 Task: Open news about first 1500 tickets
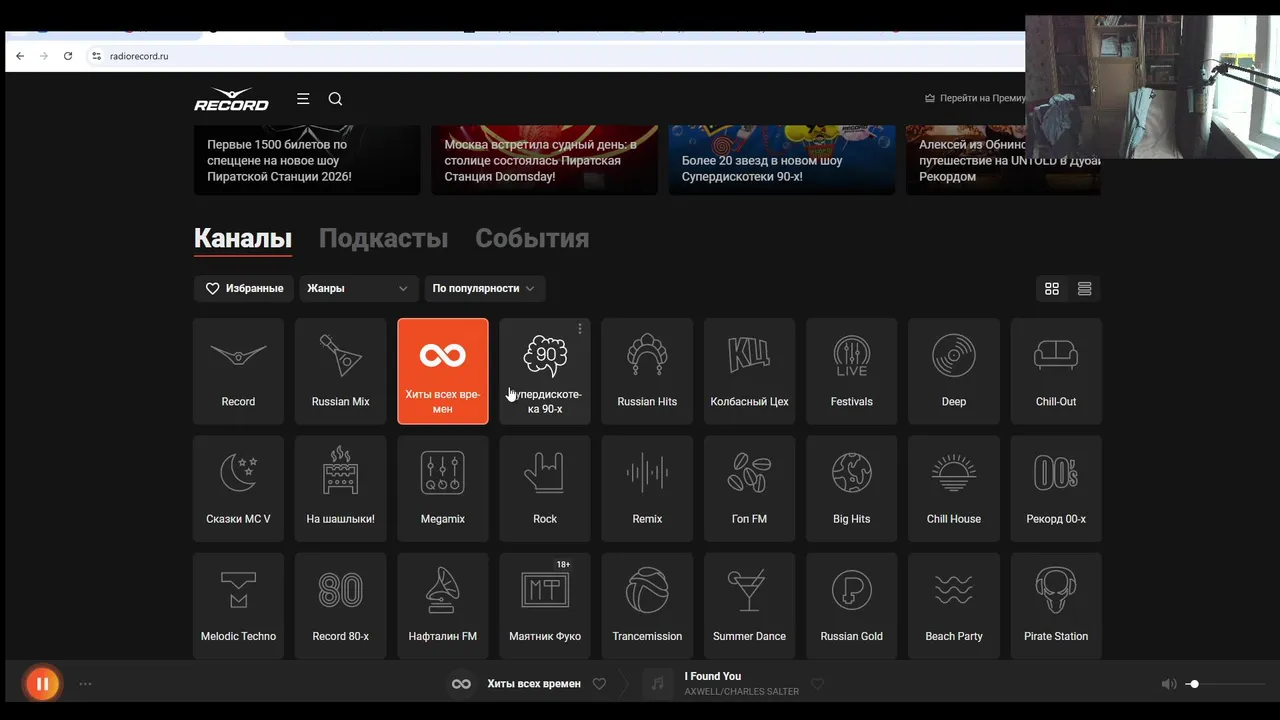[x=307, y=160]
